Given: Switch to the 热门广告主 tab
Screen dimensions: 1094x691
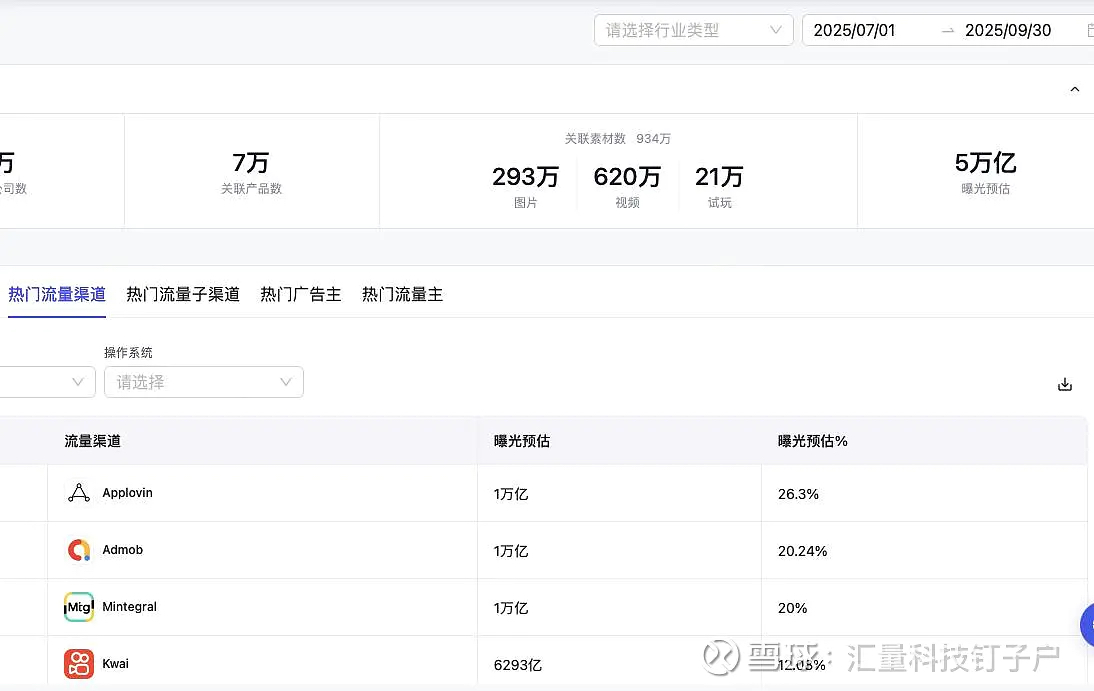Looking at the screenshot, I should 301,295.
